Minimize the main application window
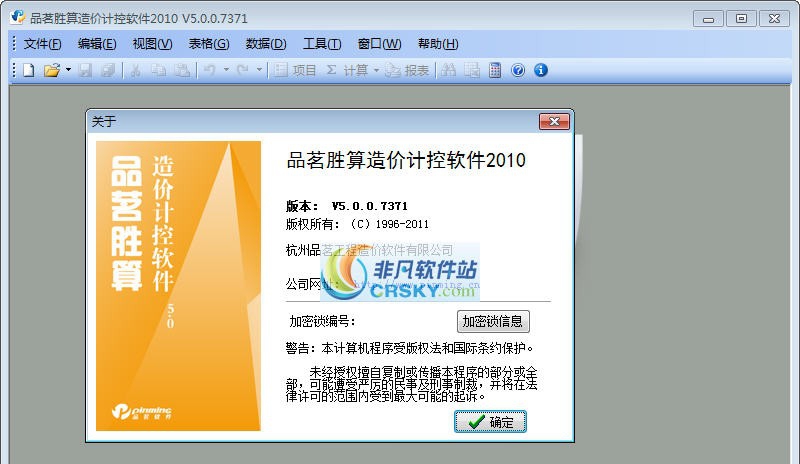This screenshot has width=800, height=464. coord(708,19)
